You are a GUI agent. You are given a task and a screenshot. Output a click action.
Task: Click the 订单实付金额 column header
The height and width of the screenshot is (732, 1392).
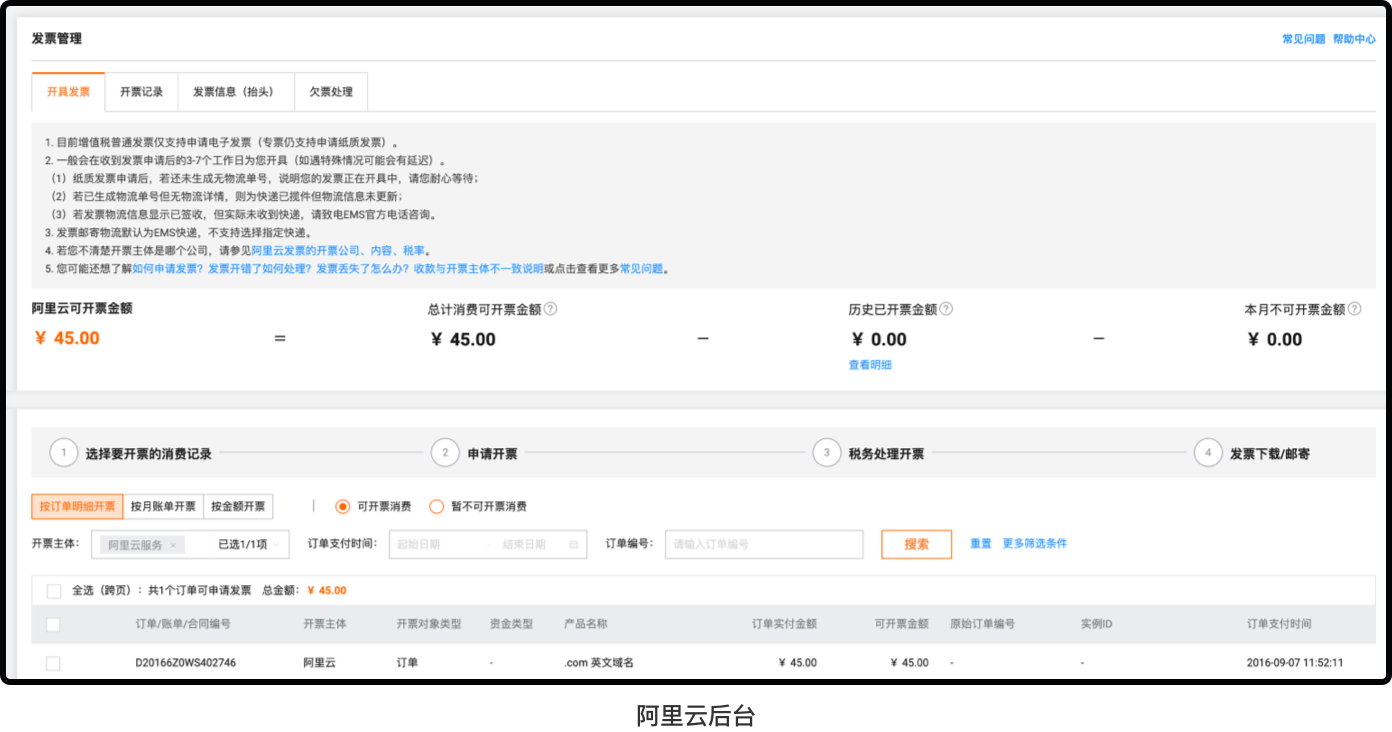click(x=784, y=624)
